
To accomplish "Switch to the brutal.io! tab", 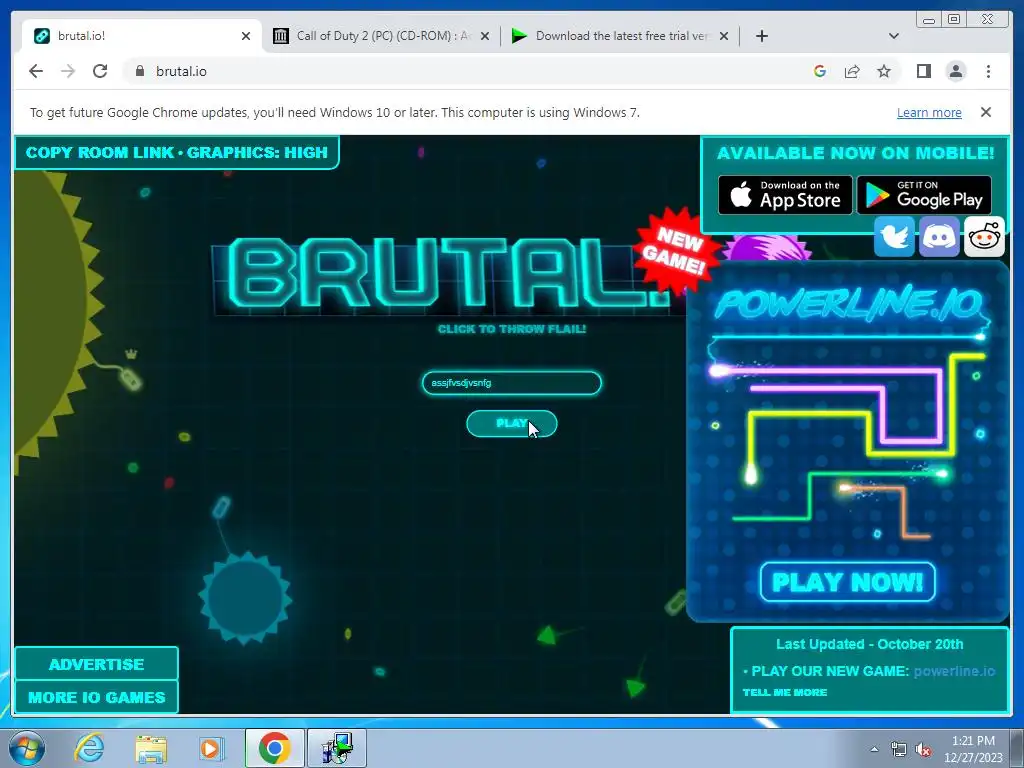I will click(142, 36).
